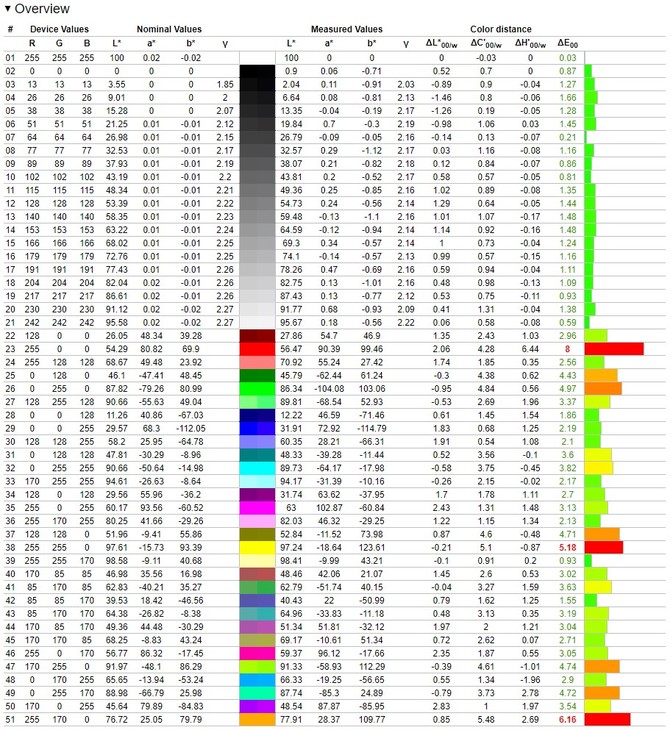This screenshot has width=670, height=730.
Task: Click the Overview section title
Action: pos(42,8)
